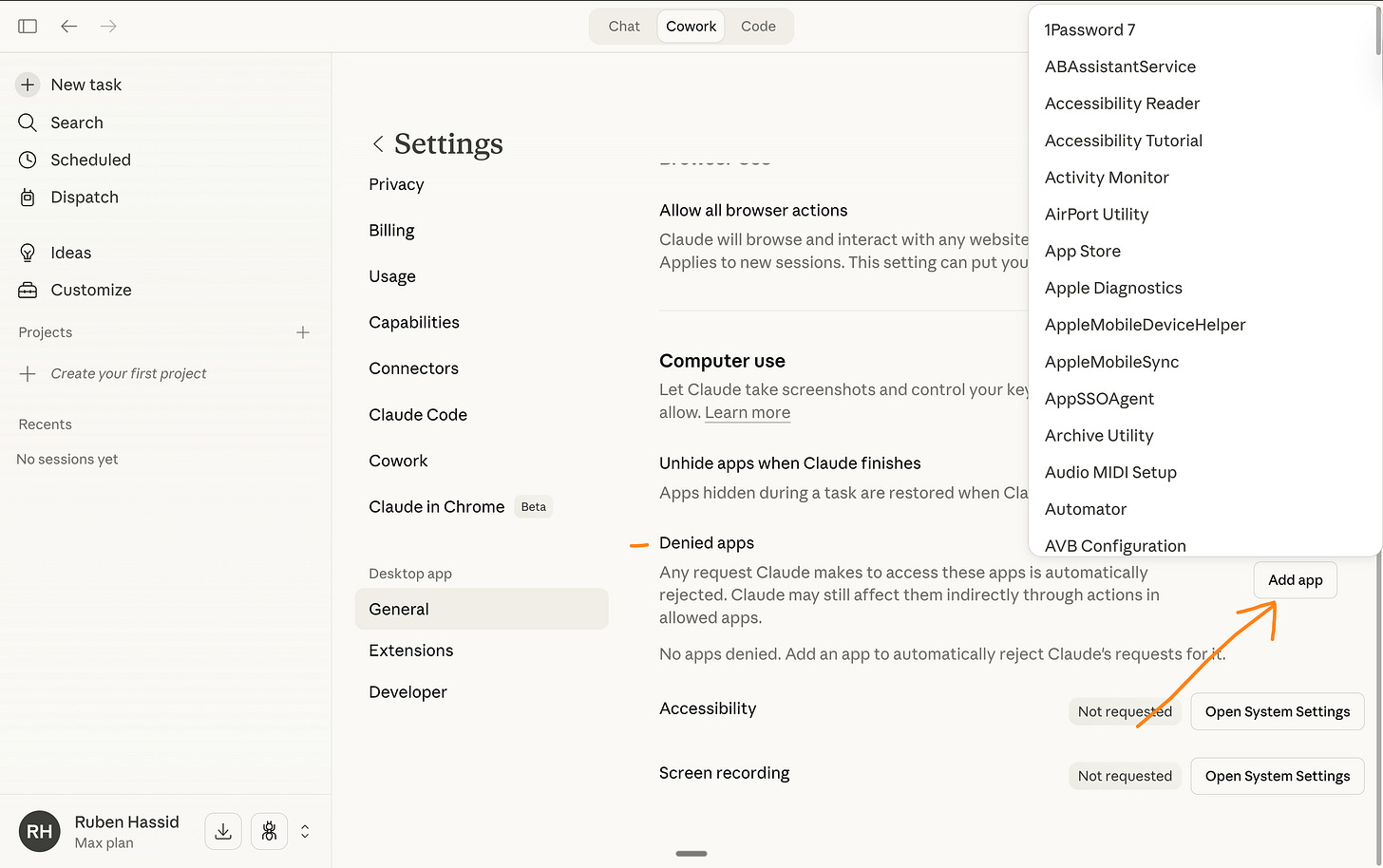Follow the Learn more link
Viewport: 1383px width, 868px height.
[748, 412]
